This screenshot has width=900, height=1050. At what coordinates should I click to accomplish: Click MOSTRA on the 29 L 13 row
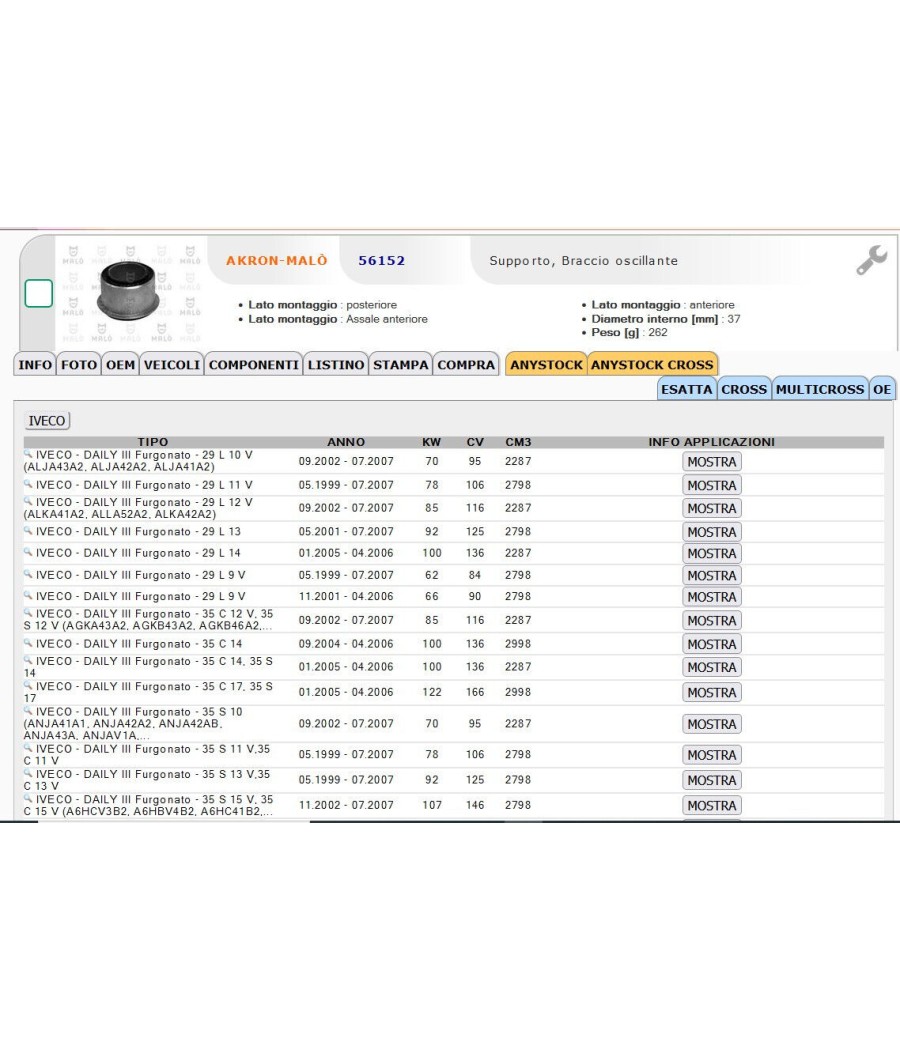click(712, 532)
